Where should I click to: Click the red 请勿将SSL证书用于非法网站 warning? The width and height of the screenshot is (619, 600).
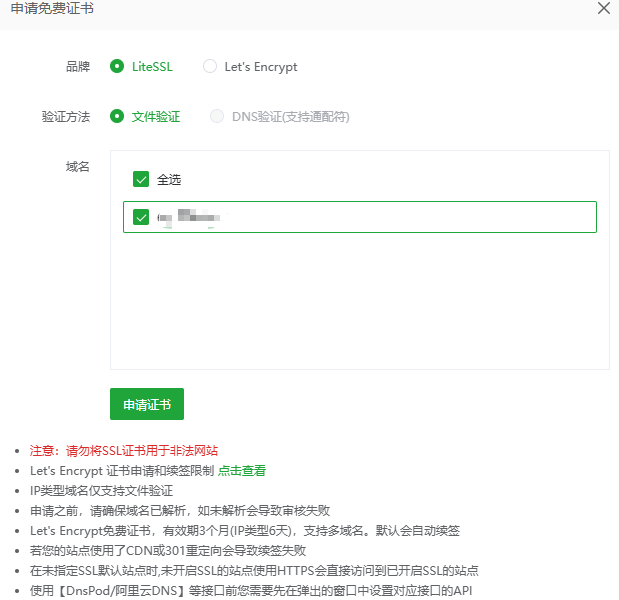click(x=124, y=450)
